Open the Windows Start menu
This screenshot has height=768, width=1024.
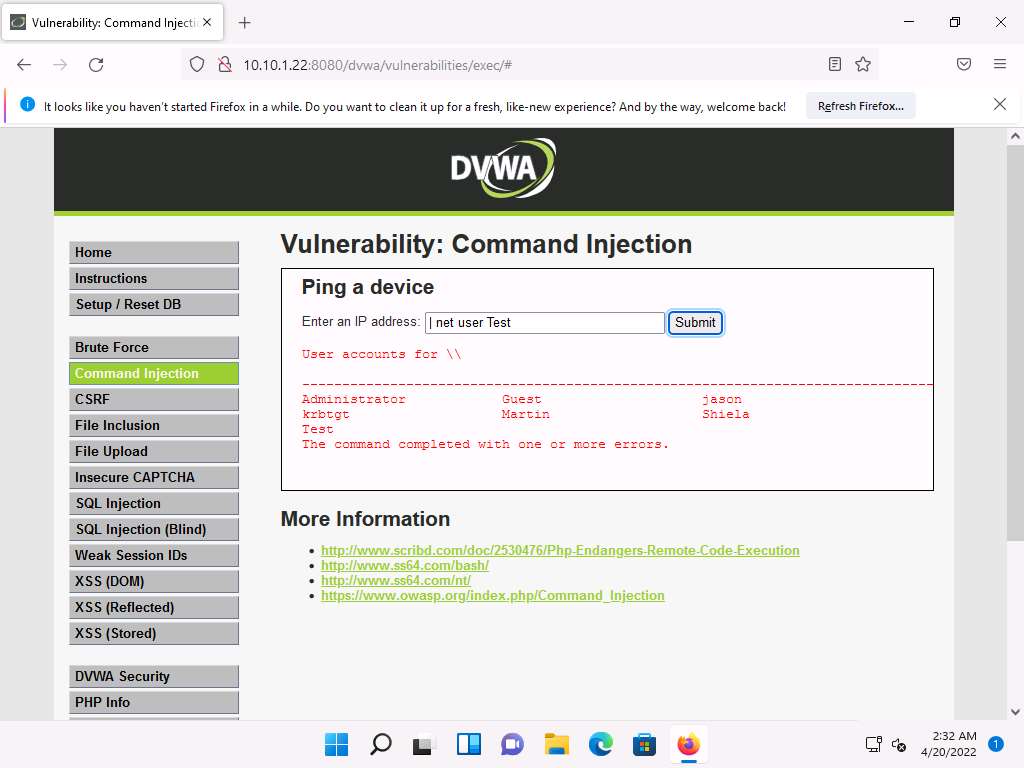(336, 744)
